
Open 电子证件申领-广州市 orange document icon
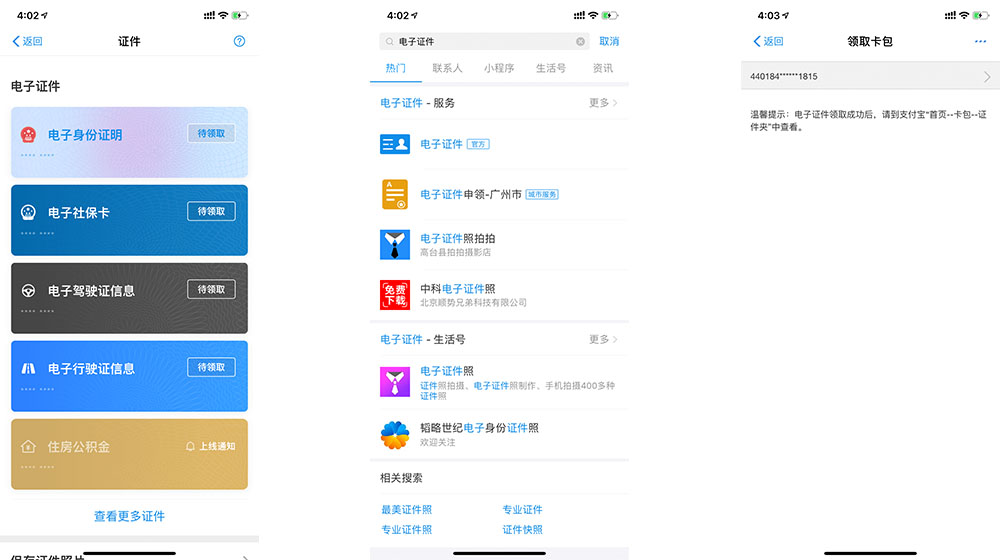point(395,194)
